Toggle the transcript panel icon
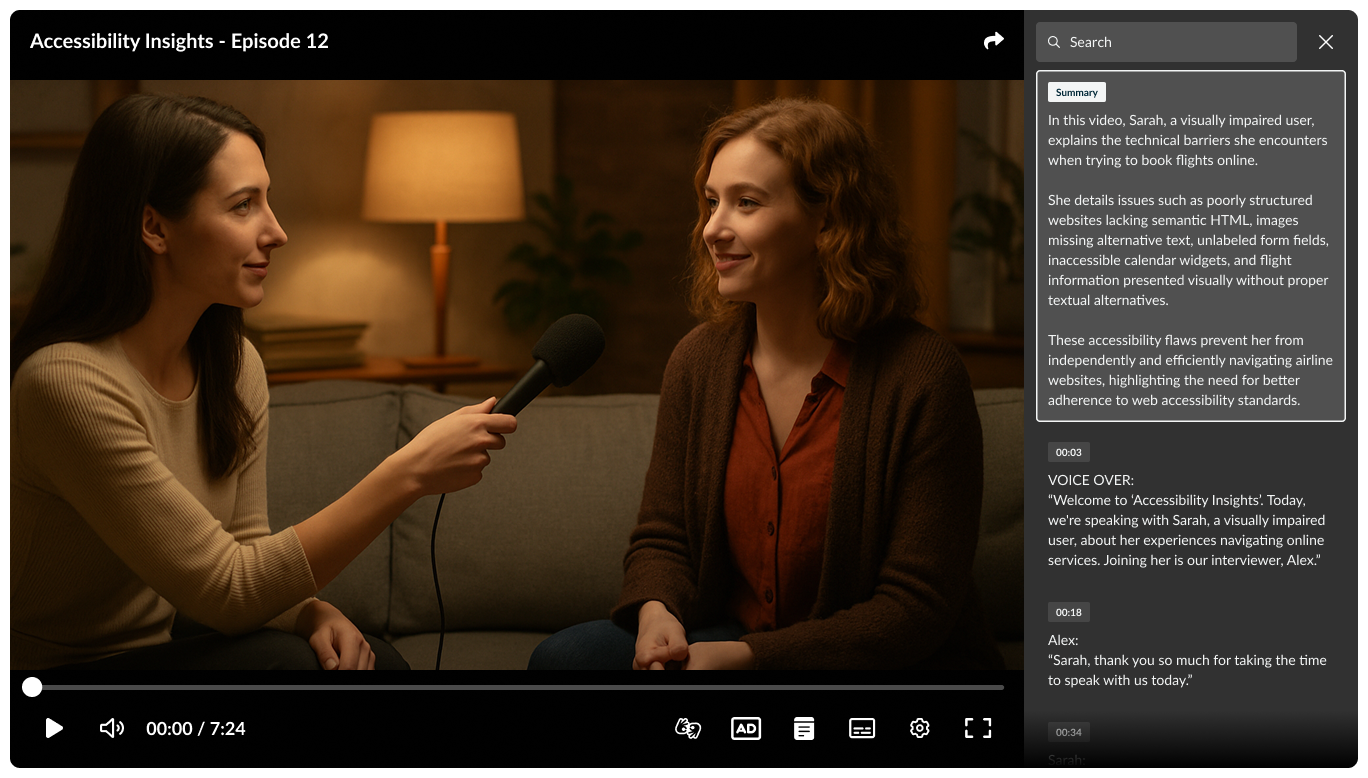Screen dimensions: 1368x778 (x=804, y=728)
